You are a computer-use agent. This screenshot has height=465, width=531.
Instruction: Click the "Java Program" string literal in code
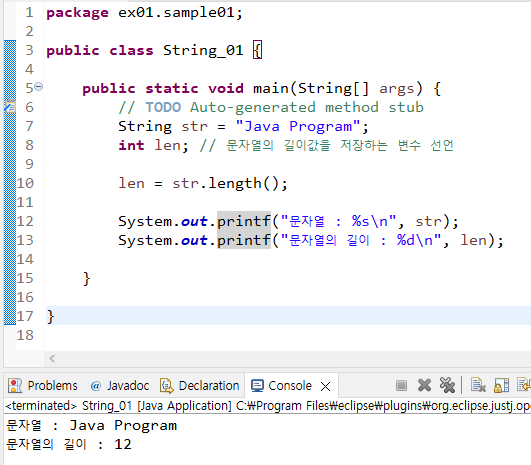tap(298, 127)
